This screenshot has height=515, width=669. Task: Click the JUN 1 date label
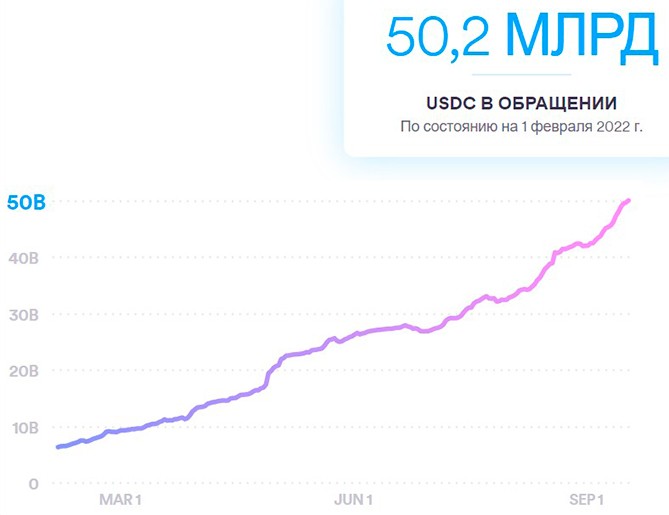pos(352,500)
